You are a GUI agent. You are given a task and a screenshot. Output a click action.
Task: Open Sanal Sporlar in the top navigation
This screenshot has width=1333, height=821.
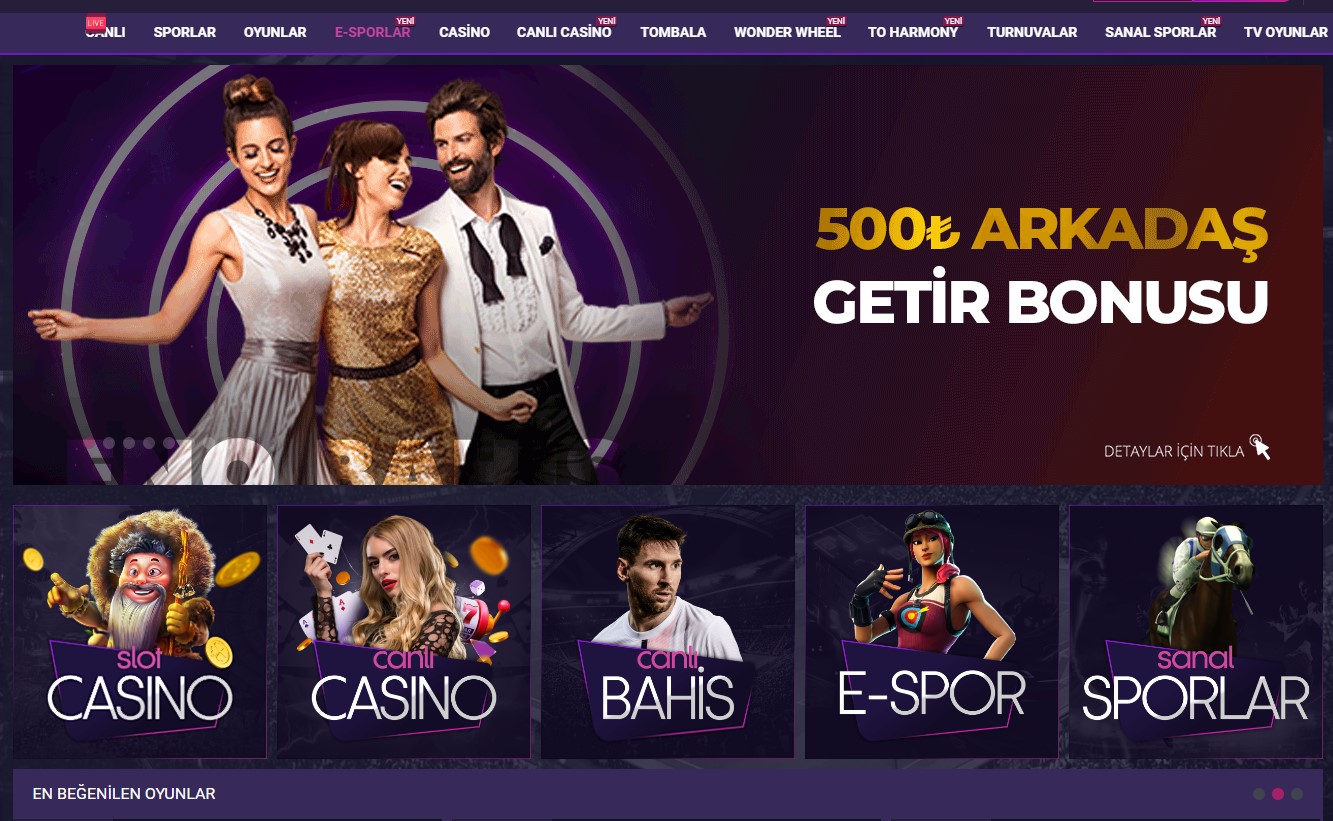[1160, 32]
